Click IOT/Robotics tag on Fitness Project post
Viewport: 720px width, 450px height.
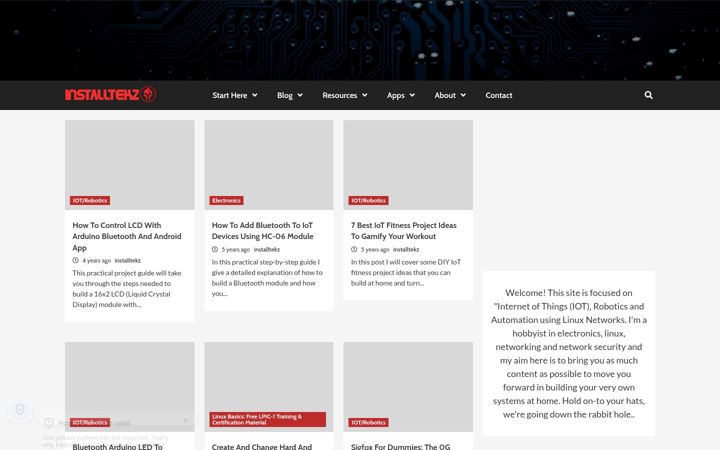click(368, 200)
